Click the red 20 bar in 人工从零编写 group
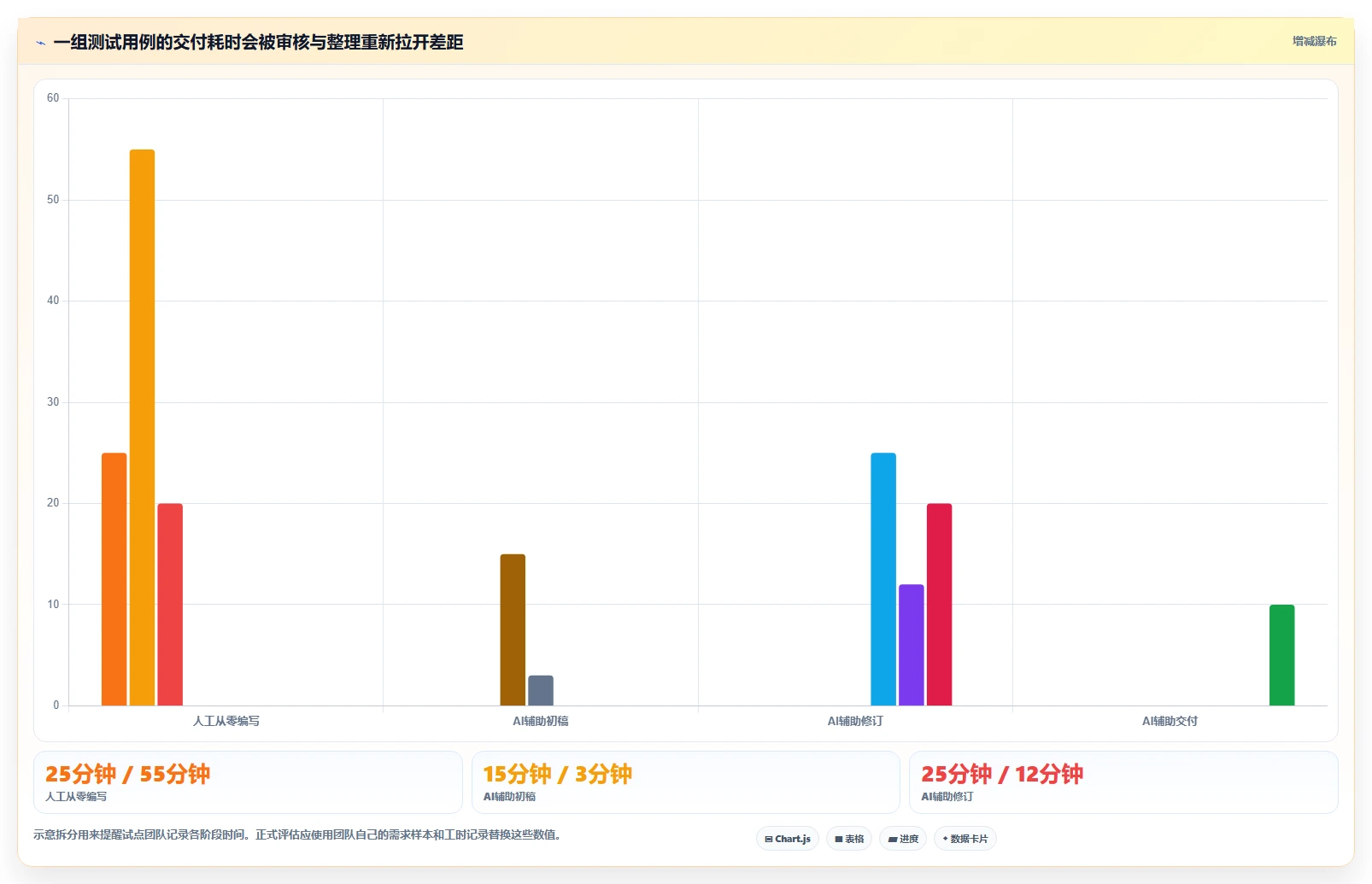Viewport: 1372px width, 884px height. point(170,605)
